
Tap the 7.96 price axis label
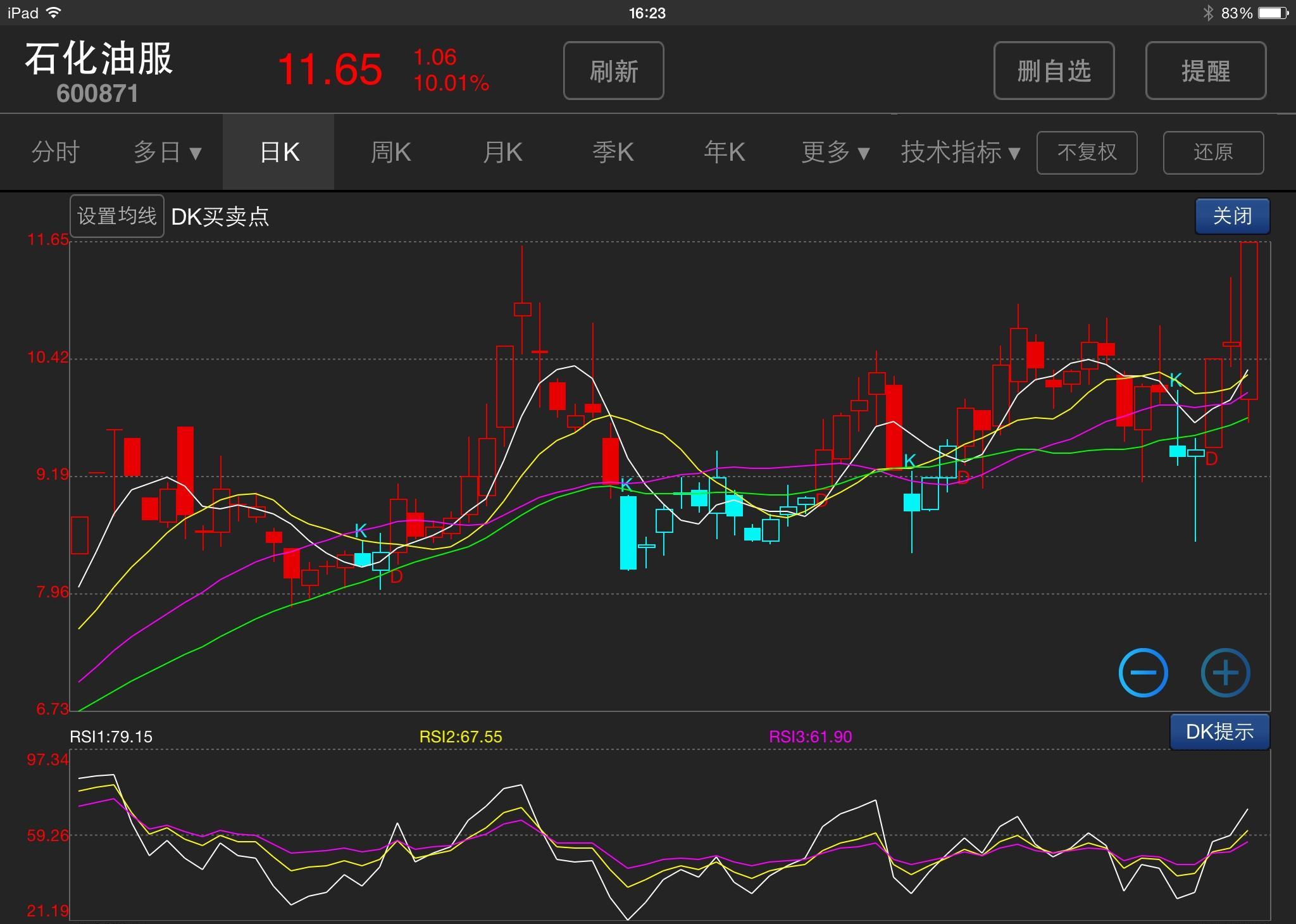click(53, 592)
